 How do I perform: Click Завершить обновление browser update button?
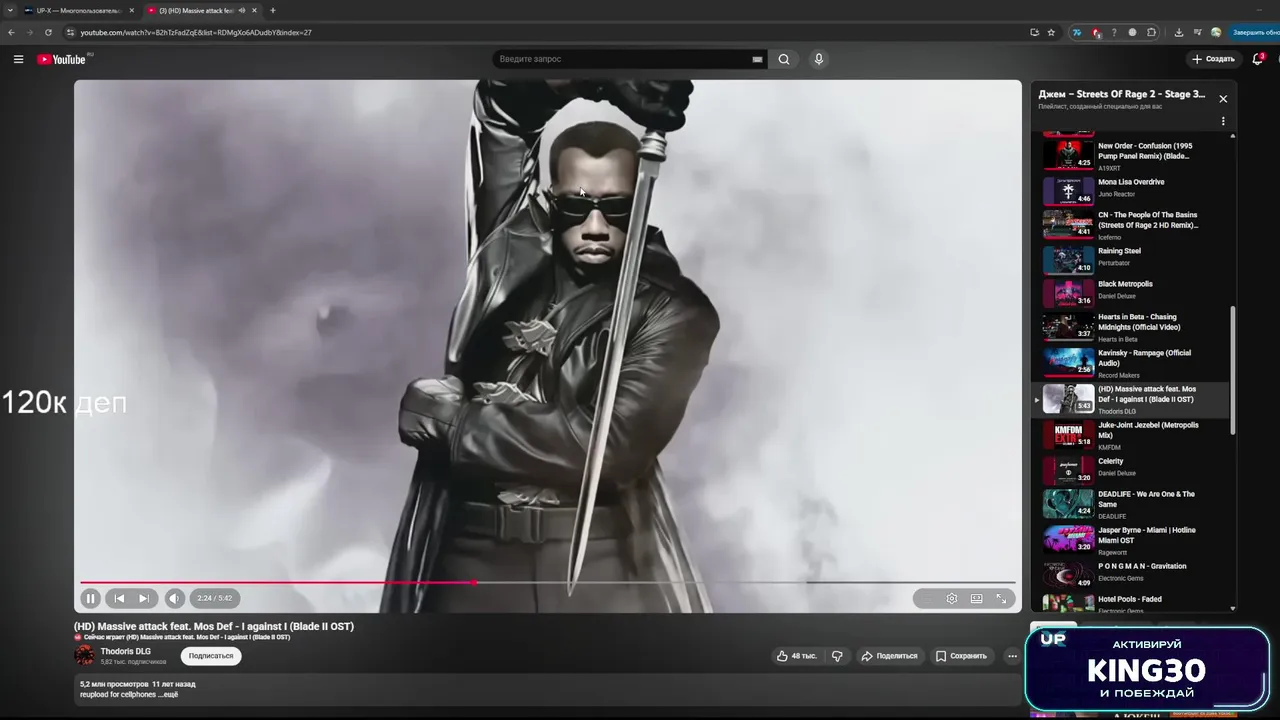click(x=1255, y=32)
